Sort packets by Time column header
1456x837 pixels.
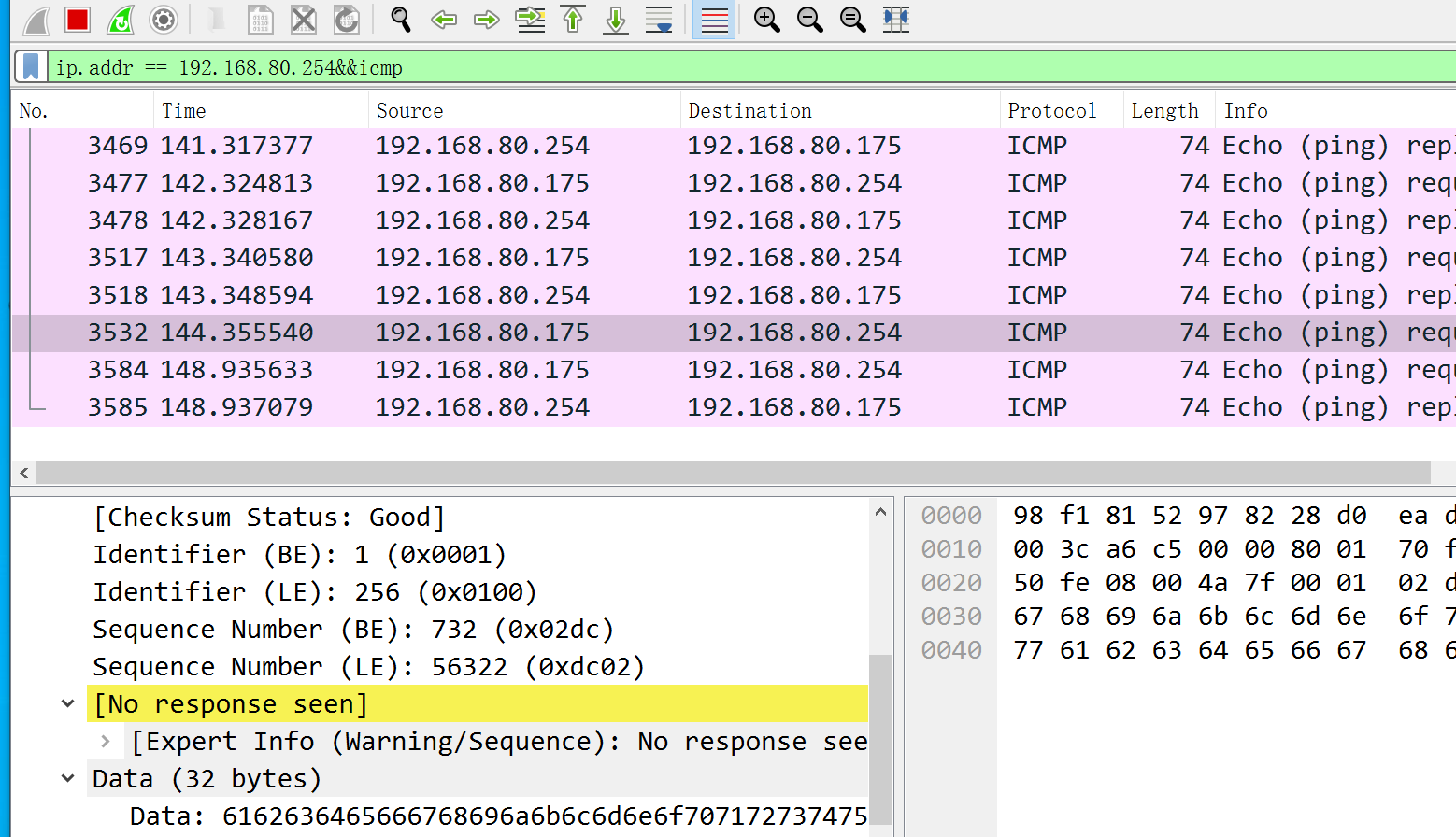184,110
